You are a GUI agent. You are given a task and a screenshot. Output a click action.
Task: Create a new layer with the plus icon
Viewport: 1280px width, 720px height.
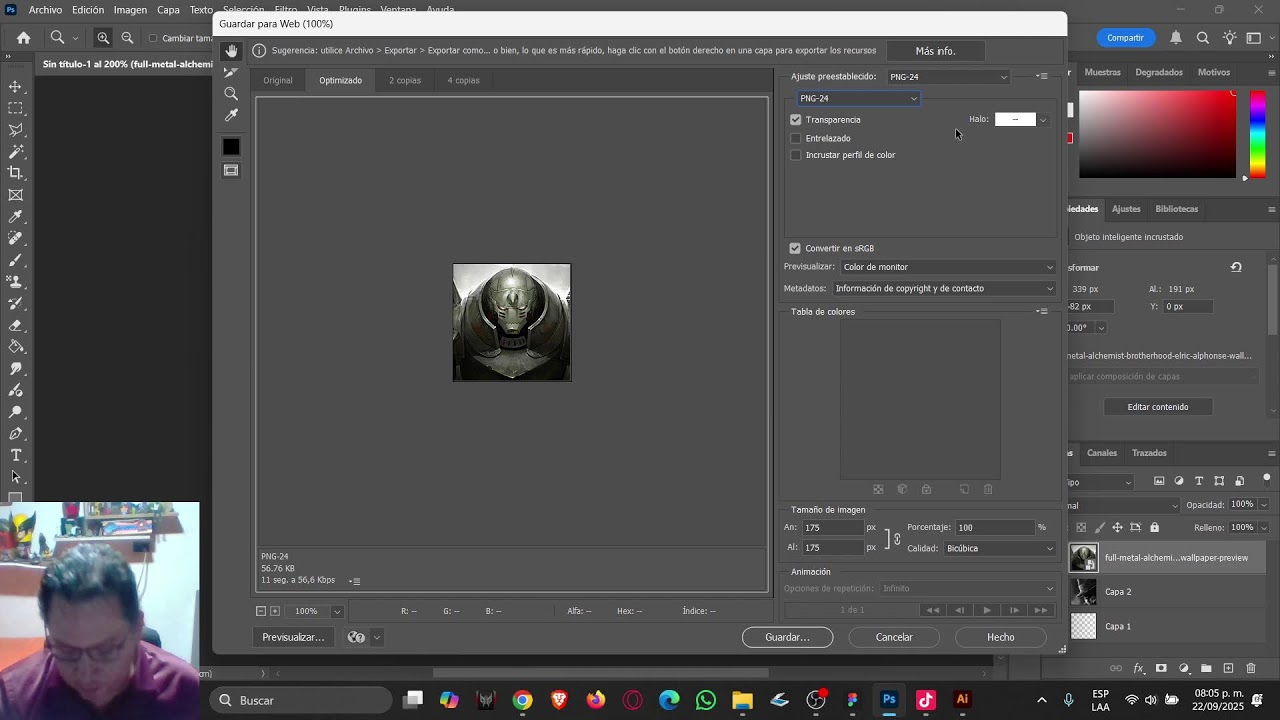click(1228, 668)
